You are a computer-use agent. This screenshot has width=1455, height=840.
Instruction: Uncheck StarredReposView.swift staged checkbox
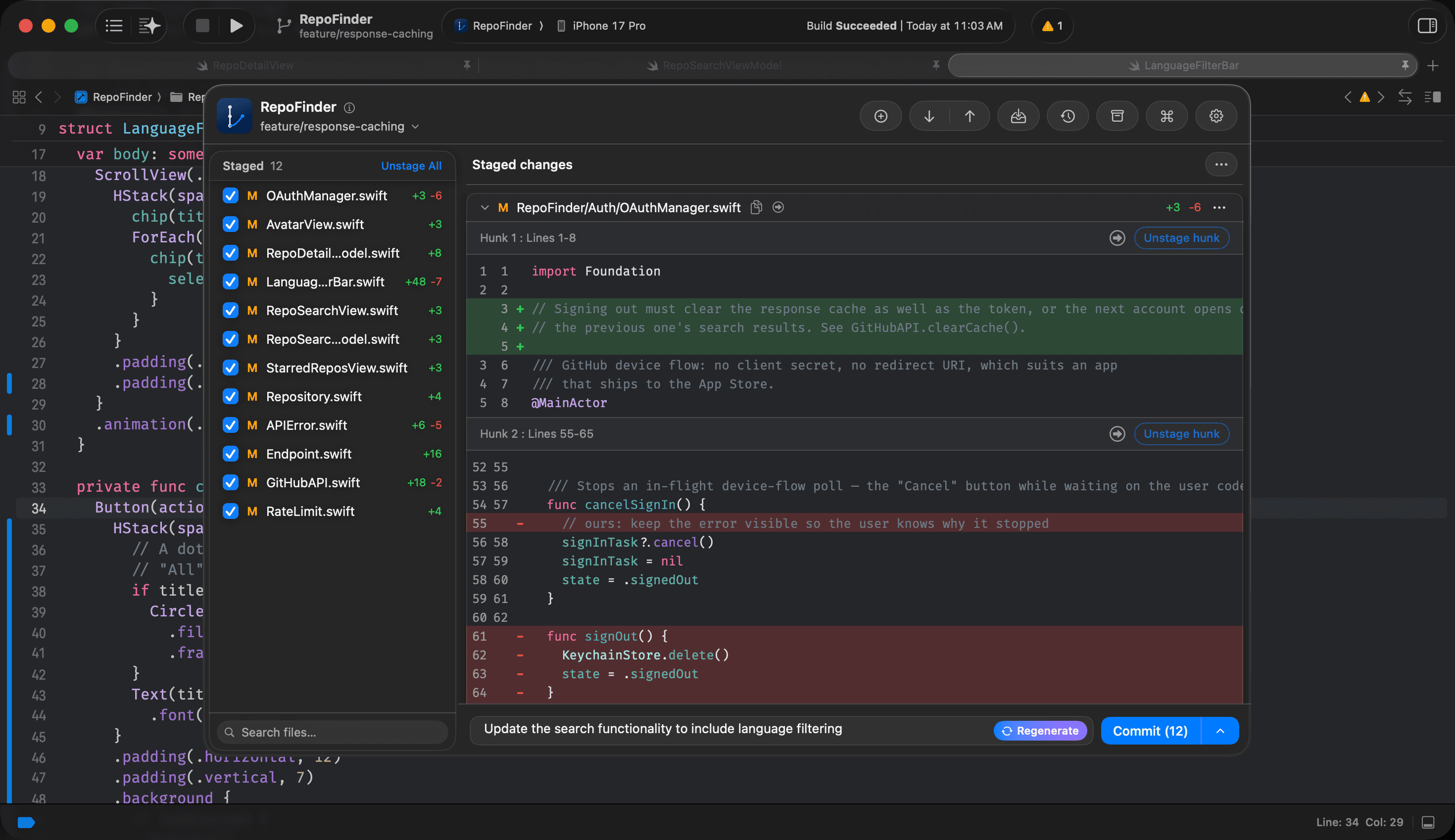[x=230, y=368]
